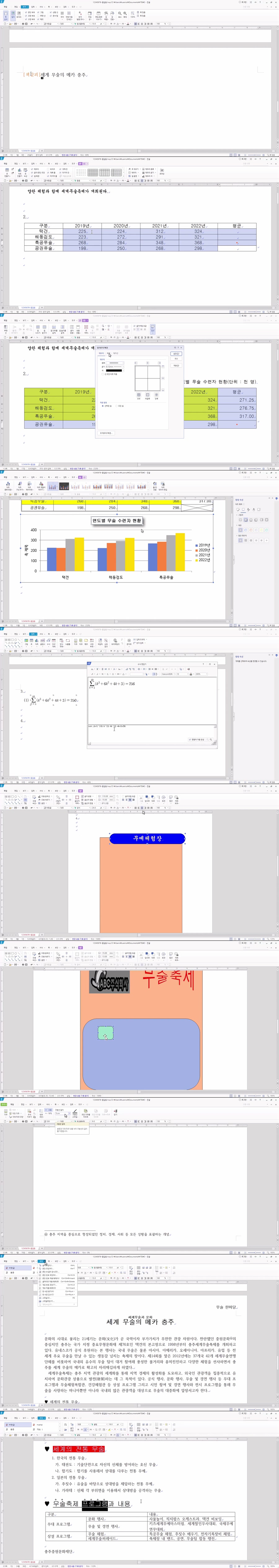279x1568 pixels.
Task: Select the '선택된 셀' radio button
Action: [104, 406]
